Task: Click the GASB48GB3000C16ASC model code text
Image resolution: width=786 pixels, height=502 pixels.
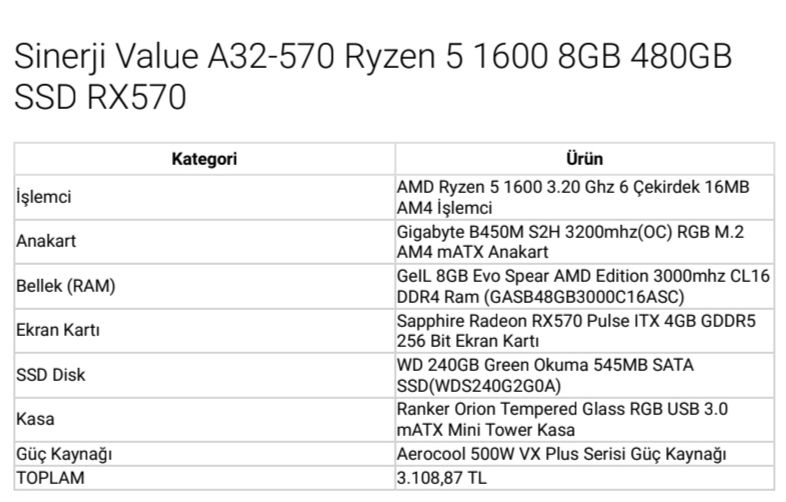Action: (583, 297)
